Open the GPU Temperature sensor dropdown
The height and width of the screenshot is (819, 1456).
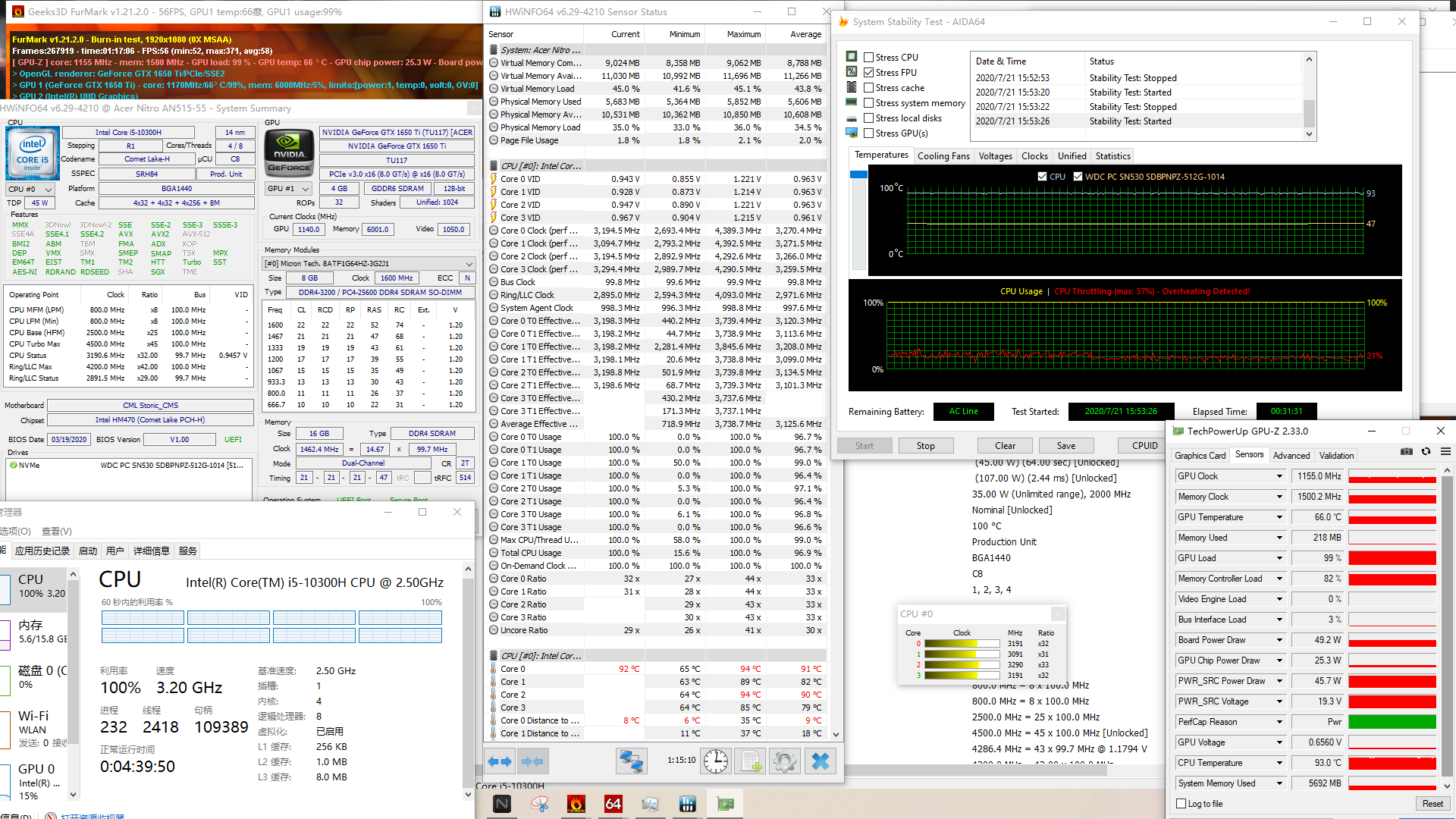(1279, 517)
